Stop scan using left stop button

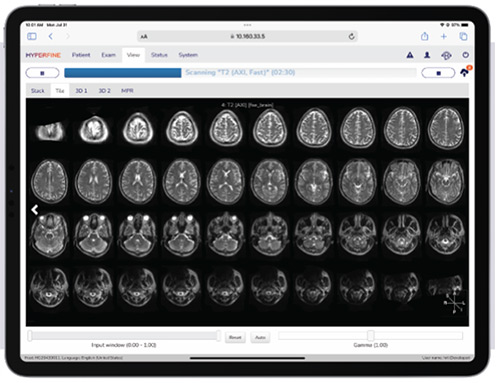pyautogui.click(x=42, y=73)
